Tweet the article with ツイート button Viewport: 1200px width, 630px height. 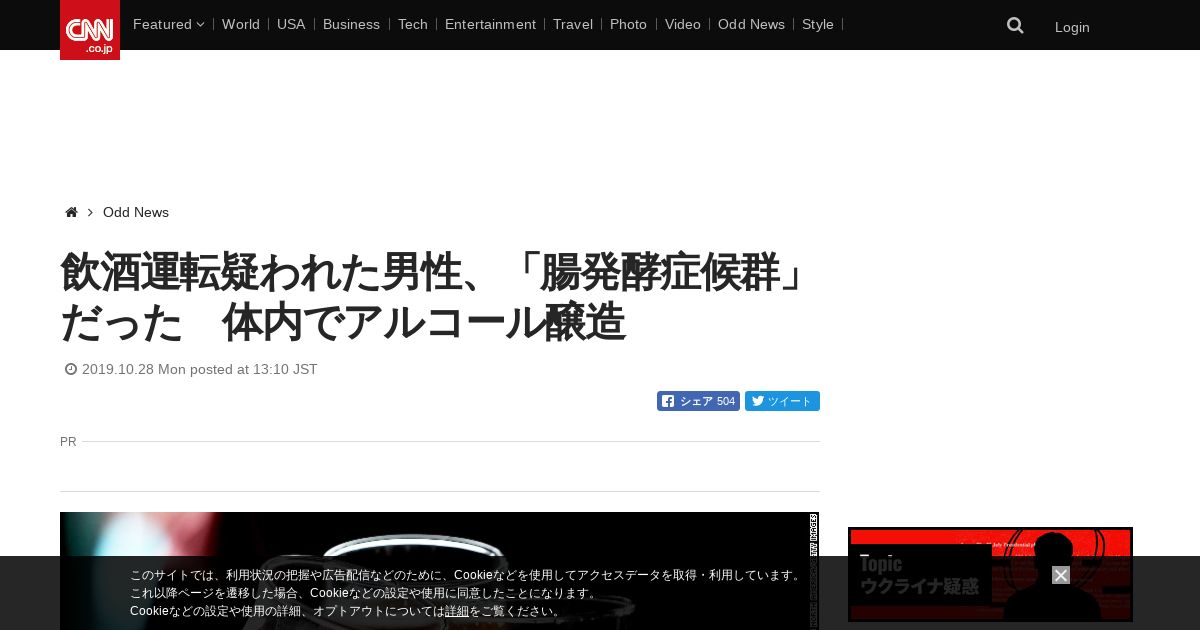pyautogui.click(x=782, y=401)
